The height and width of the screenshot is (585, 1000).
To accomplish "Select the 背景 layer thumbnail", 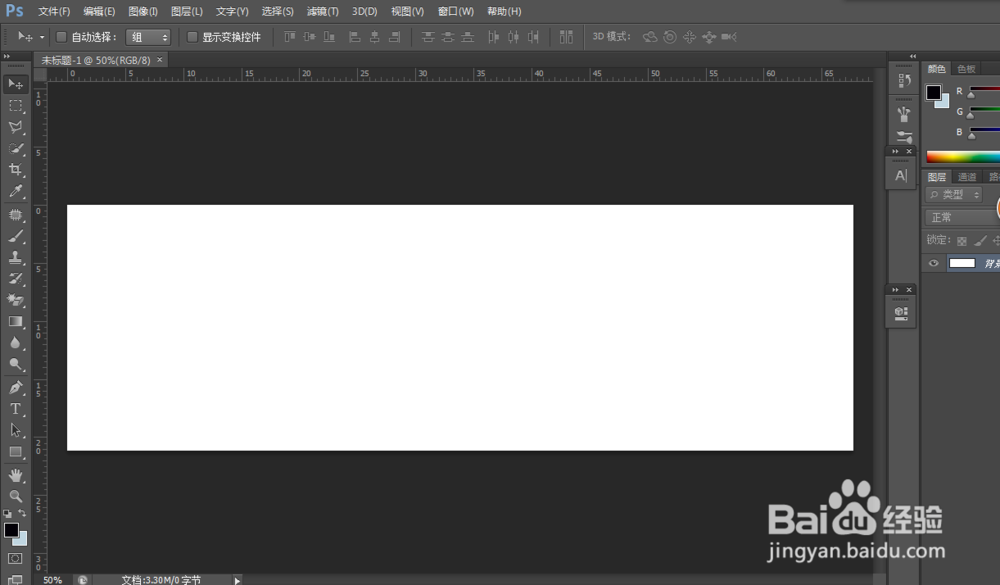I will pyautogui.click(x=962, y=263).
